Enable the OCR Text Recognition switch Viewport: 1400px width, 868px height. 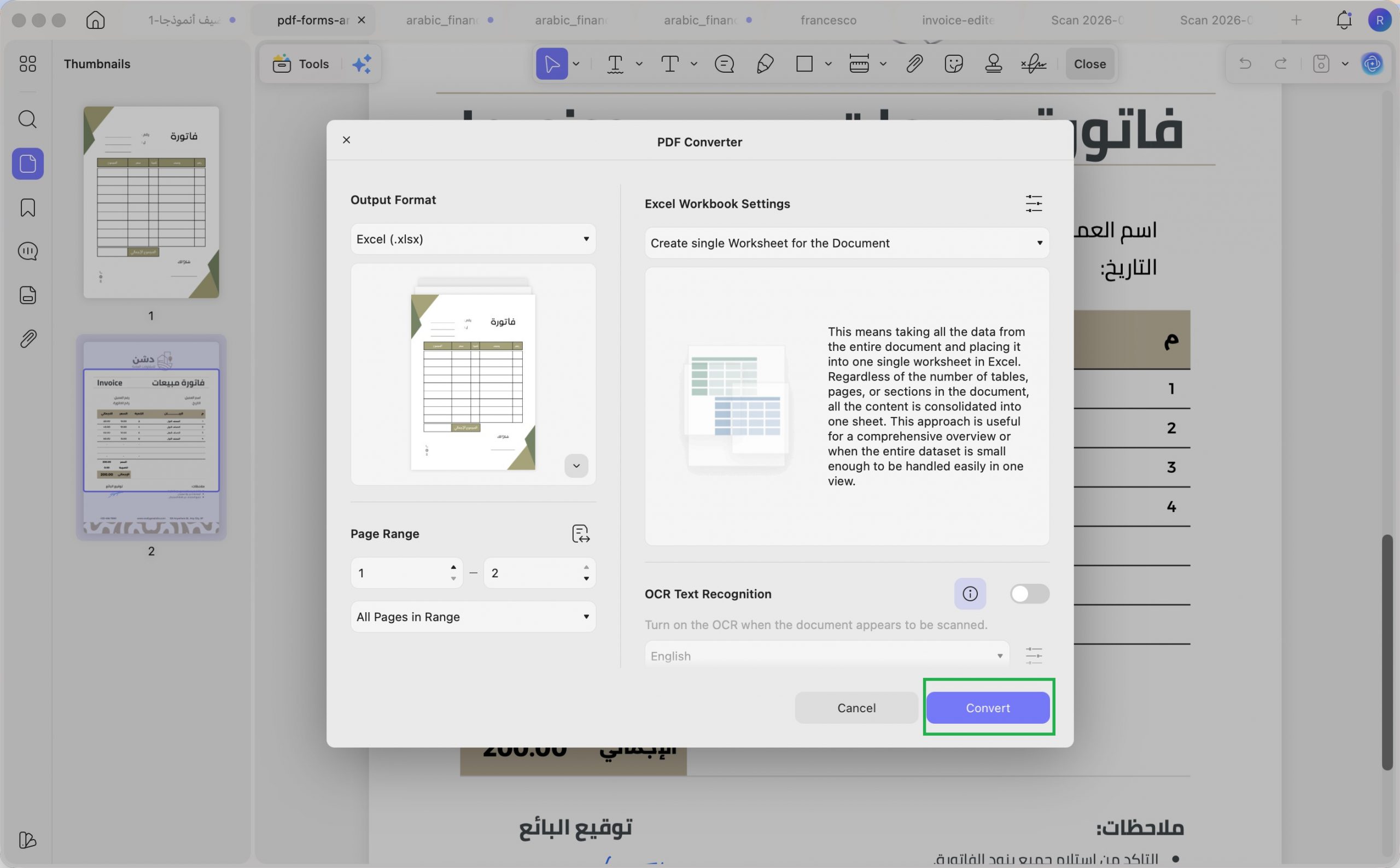(x=1029, y=594)
